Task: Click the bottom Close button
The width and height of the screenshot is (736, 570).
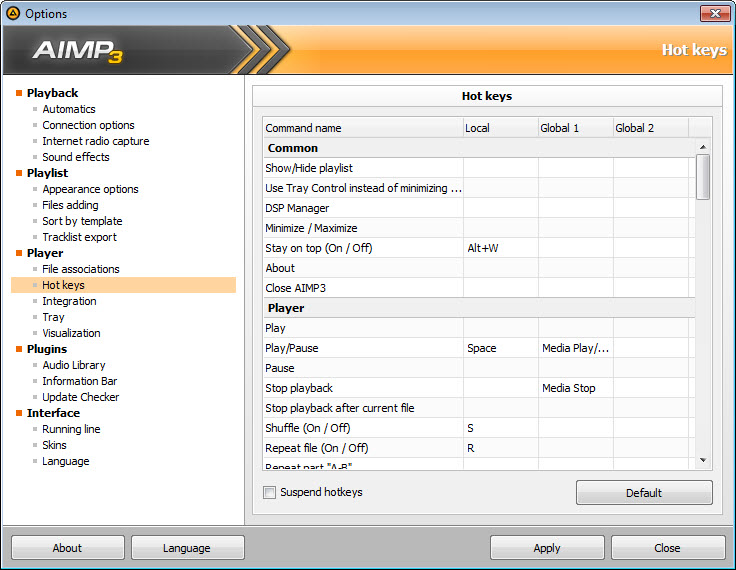Action: pos(667,548)
